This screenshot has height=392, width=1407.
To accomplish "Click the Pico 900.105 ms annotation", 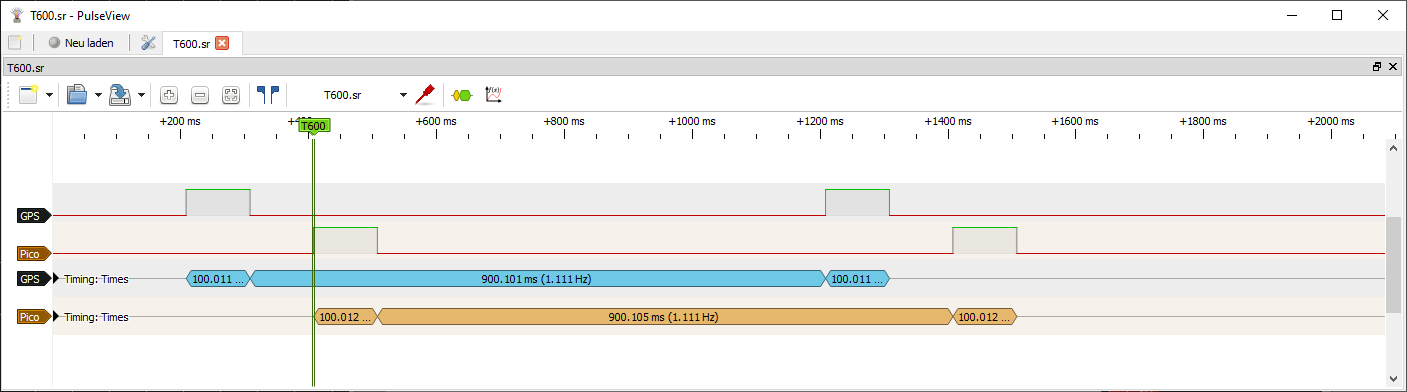I will 665,317.
